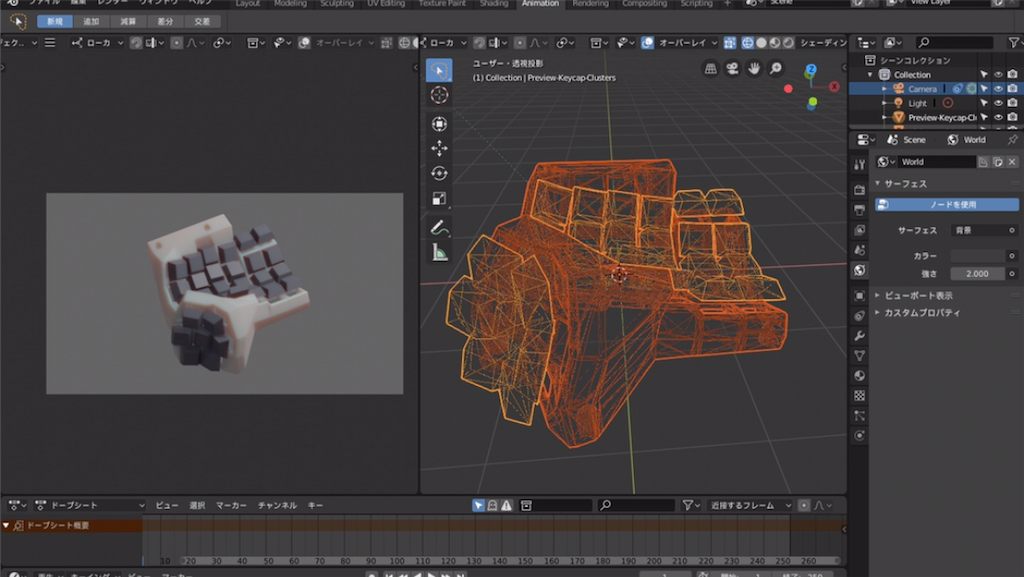This screenshot has width=1024, height=577.
Task: Toggle Preview-Keycap-Clusters visibility eye
Action: click(998, 117)
